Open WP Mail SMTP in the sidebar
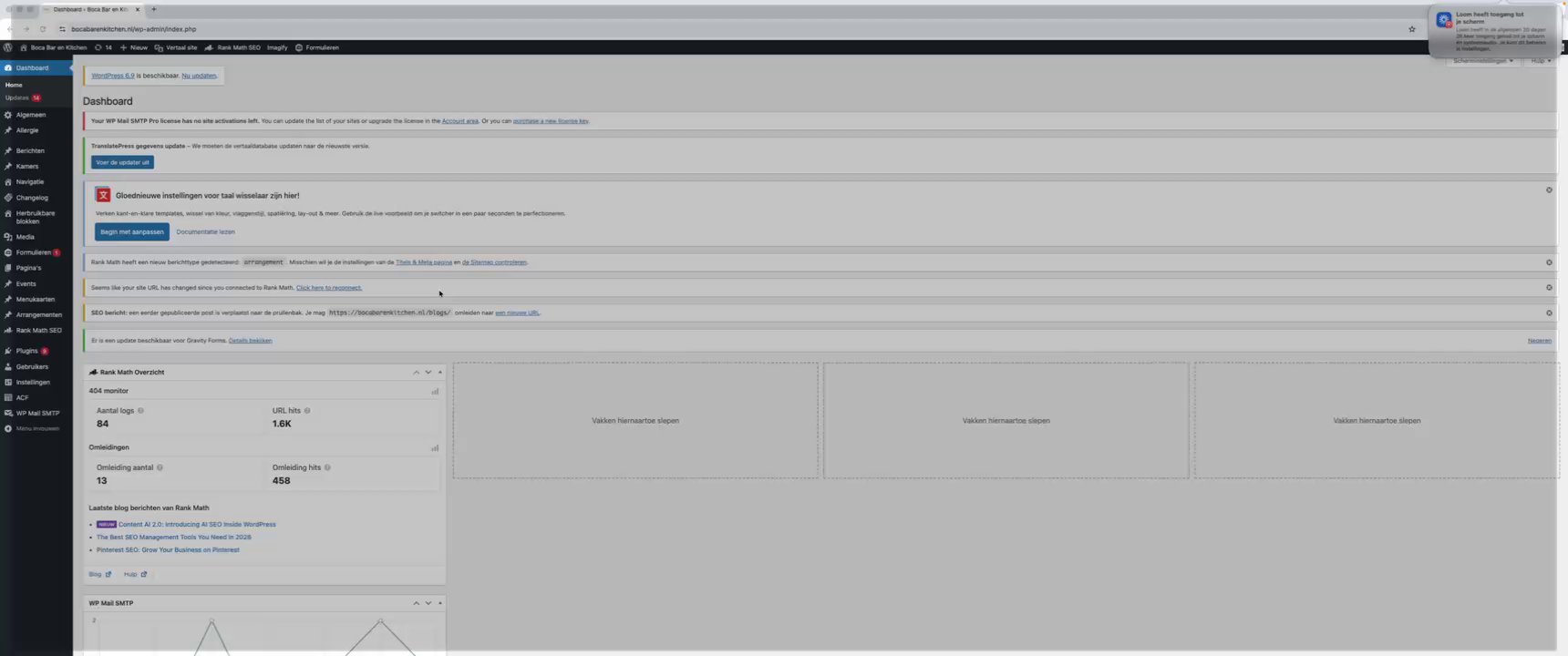 pyautogui.click(x=36, y=413)
